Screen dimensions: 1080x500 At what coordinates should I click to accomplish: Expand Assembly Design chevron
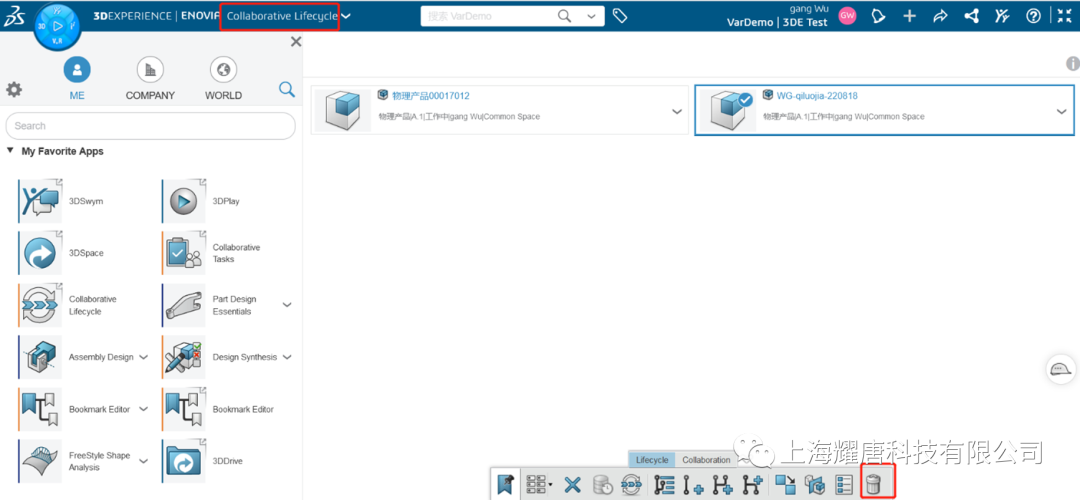coord(144,357)
